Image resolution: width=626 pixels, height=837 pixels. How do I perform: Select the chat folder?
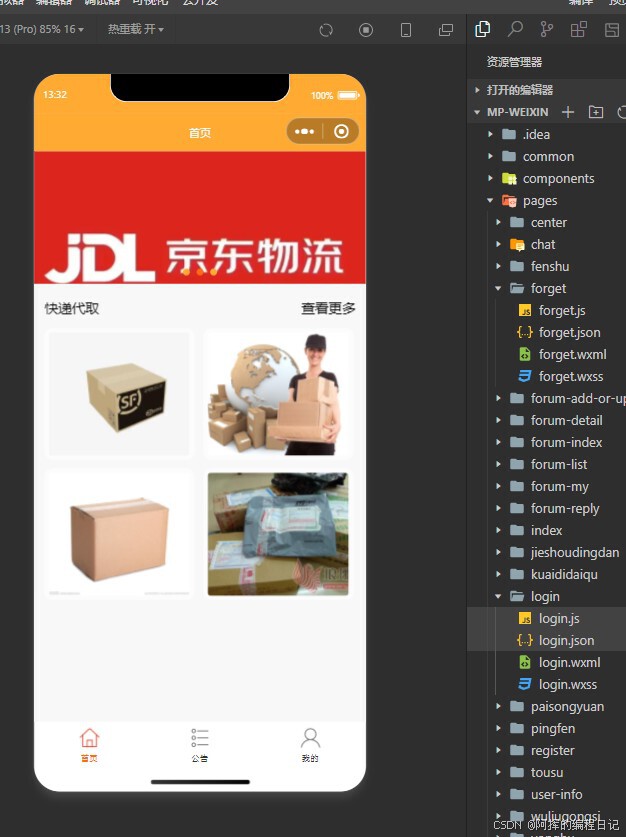click(543, 244)
